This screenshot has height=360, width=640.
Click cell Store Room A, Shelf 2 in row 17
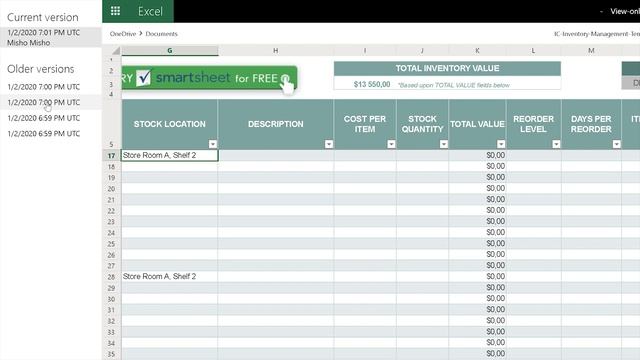(x=170, y=156)
